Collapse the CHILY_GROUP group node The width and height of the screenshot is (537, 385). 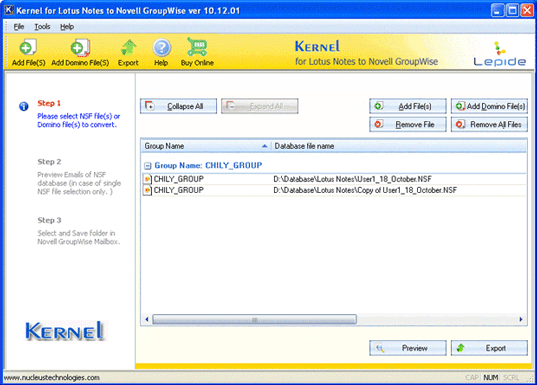tap(147, 166)
